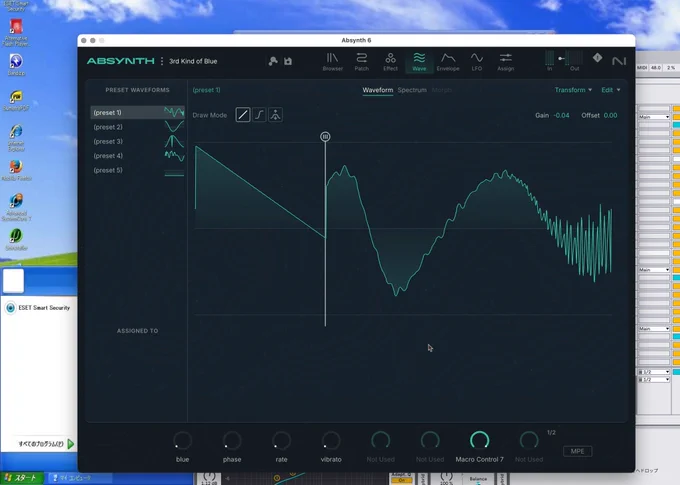Click the Macro Control 7 knob
This screenshot has width=680, height=485.
pyautogui.click(x=480, y=440)
